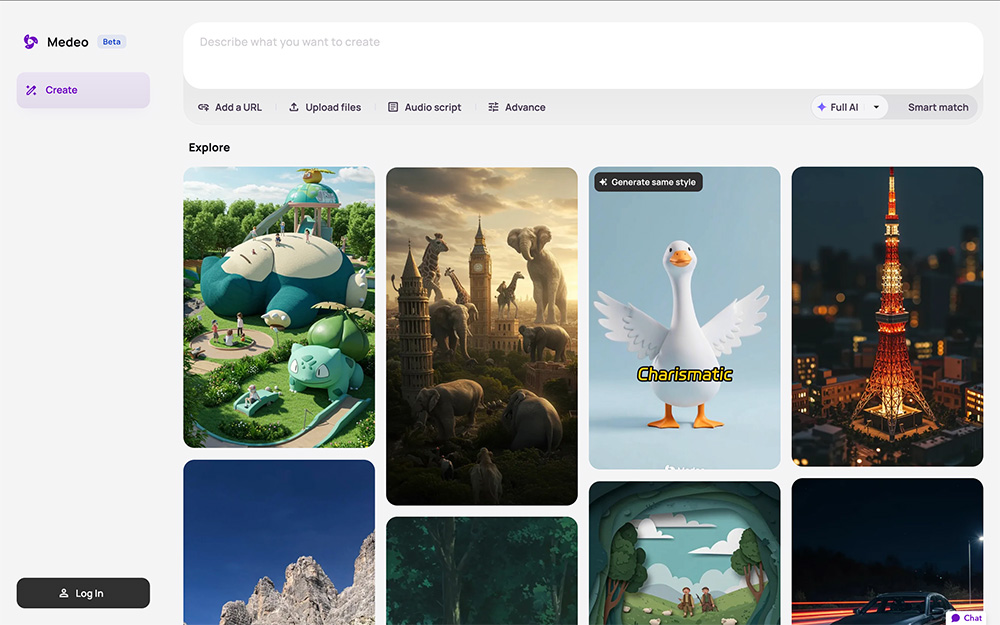This screenshot has width=1000, height=625.
Task: Click the Medeo brand name
Action: 68,42
